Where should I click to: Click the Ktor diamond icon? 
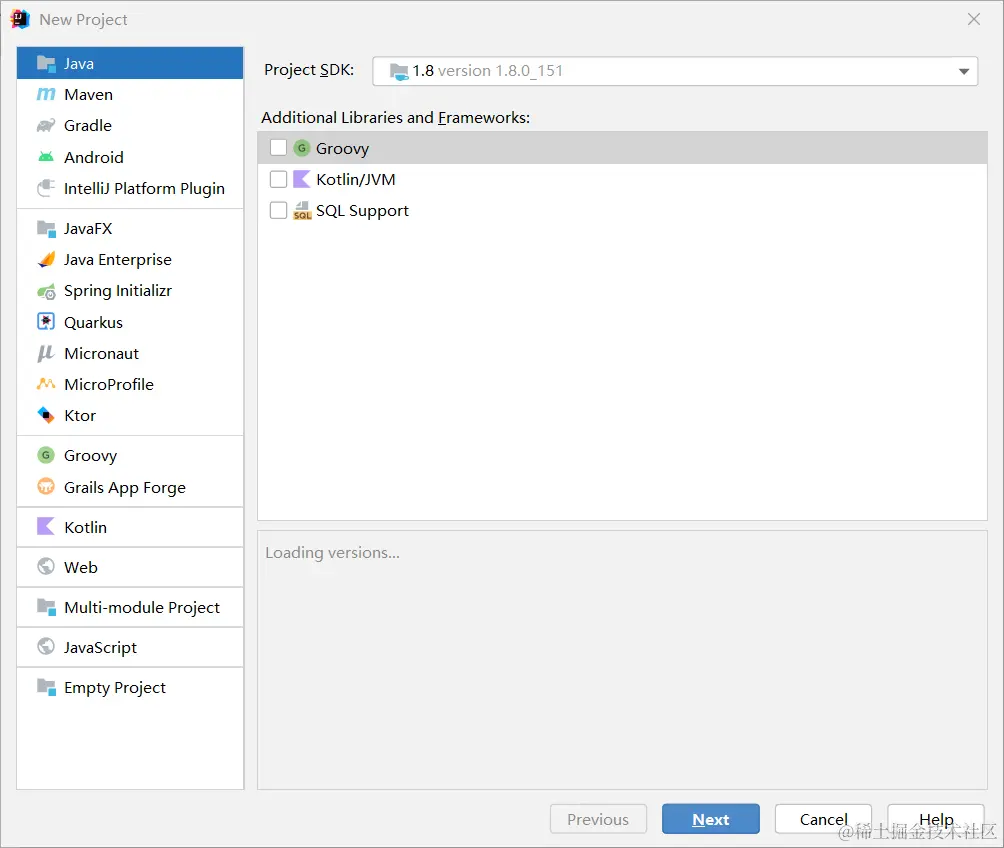click(x=46, y=416)
